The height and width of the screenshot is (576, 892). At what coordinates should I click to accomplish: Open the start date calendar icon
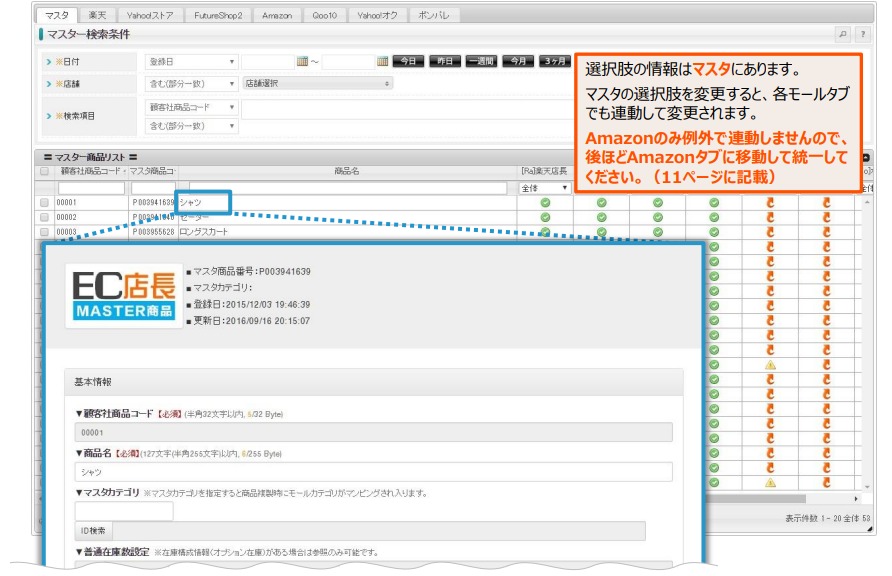click(x=302, y=61)
